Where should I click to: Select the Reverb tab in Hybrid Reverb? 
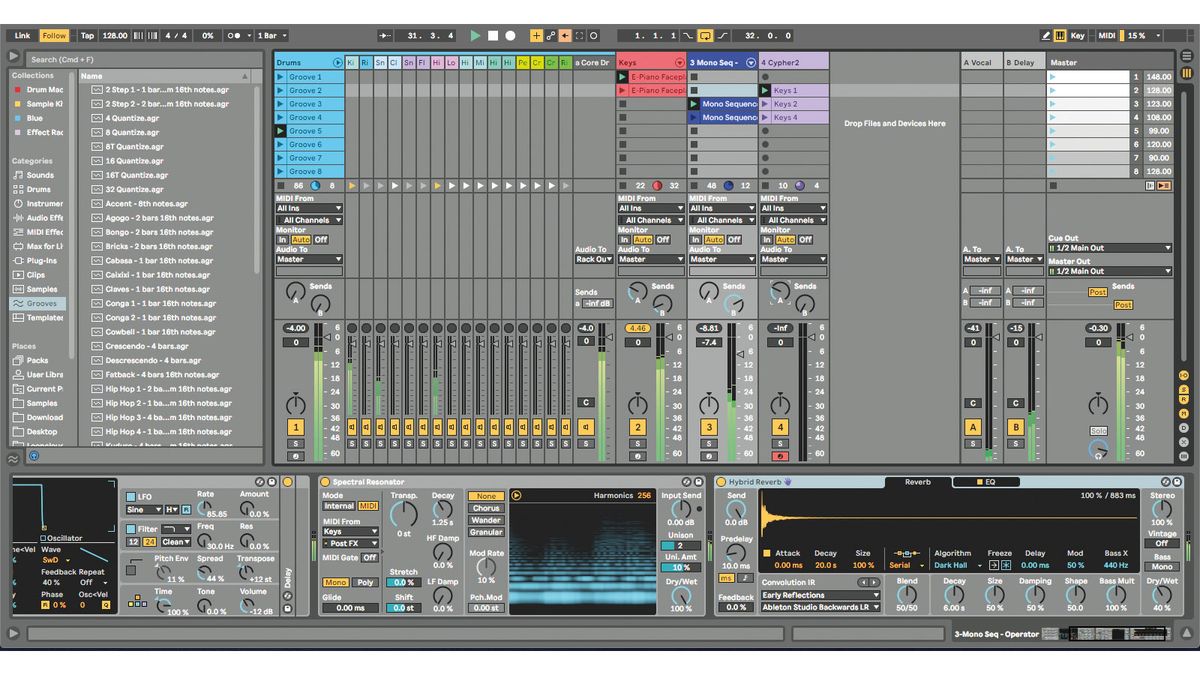[917, 483]
